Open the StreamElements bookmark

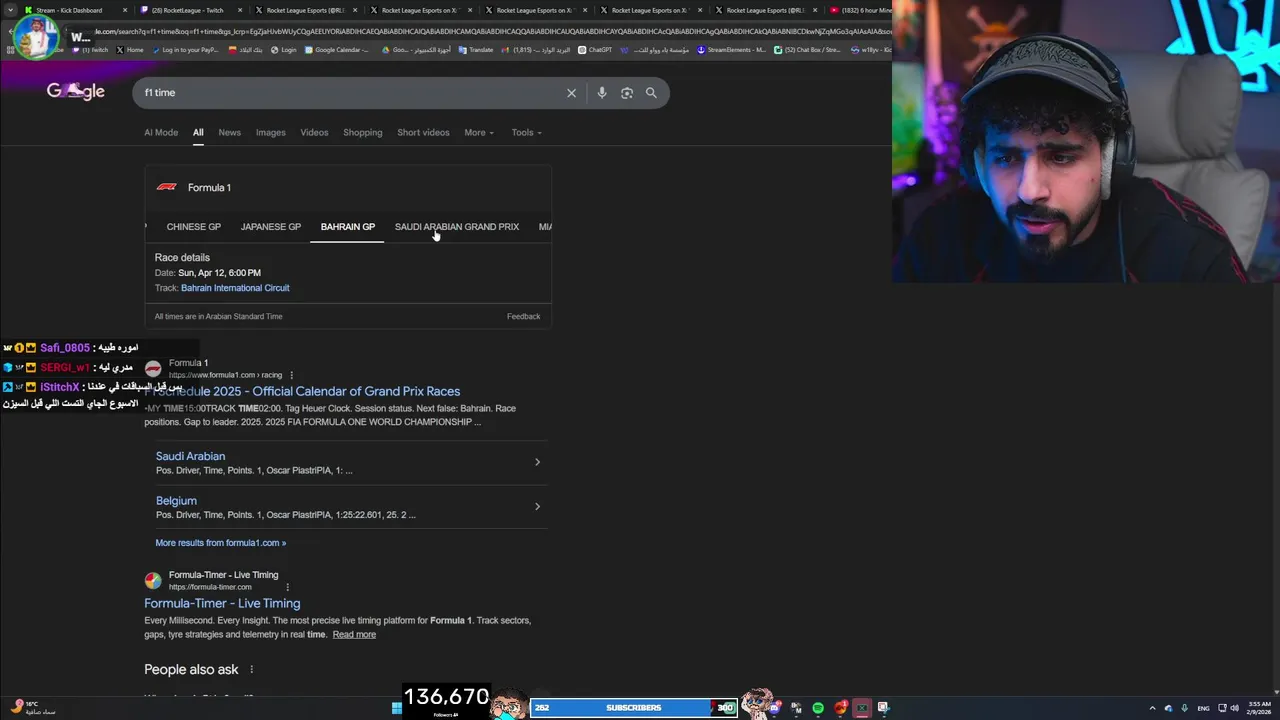tap(731, 50)
